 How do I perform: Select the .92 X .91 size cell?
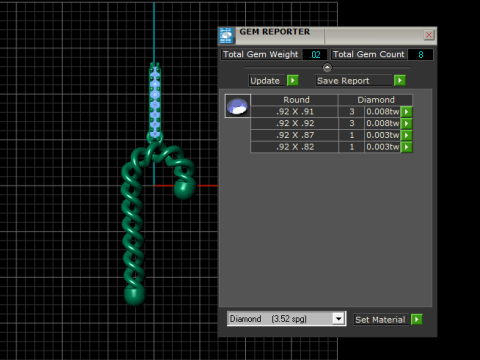[294, 112]
